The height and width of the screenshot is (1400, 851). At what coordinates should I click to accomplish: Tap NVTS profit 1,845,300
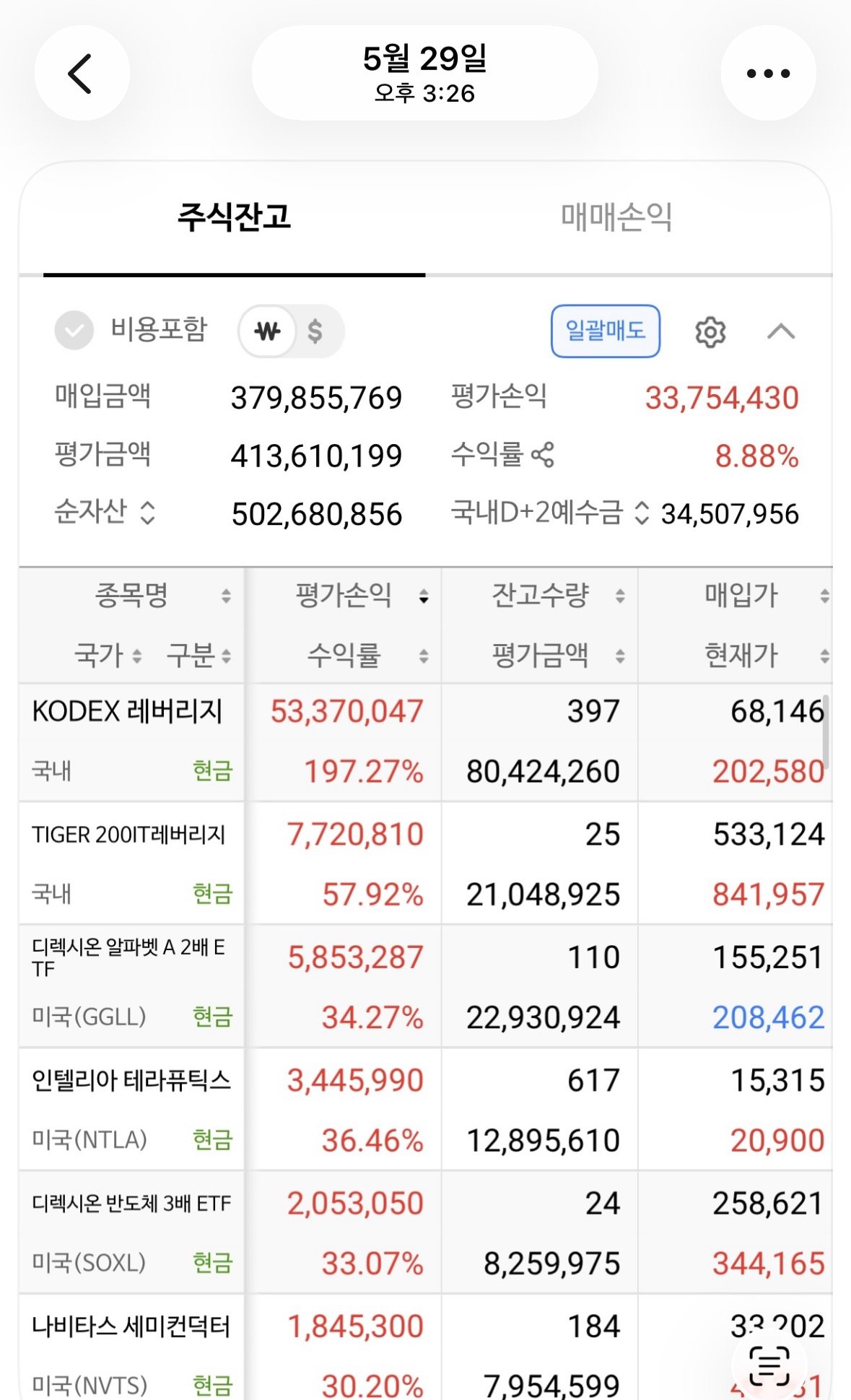point(355,1326)
